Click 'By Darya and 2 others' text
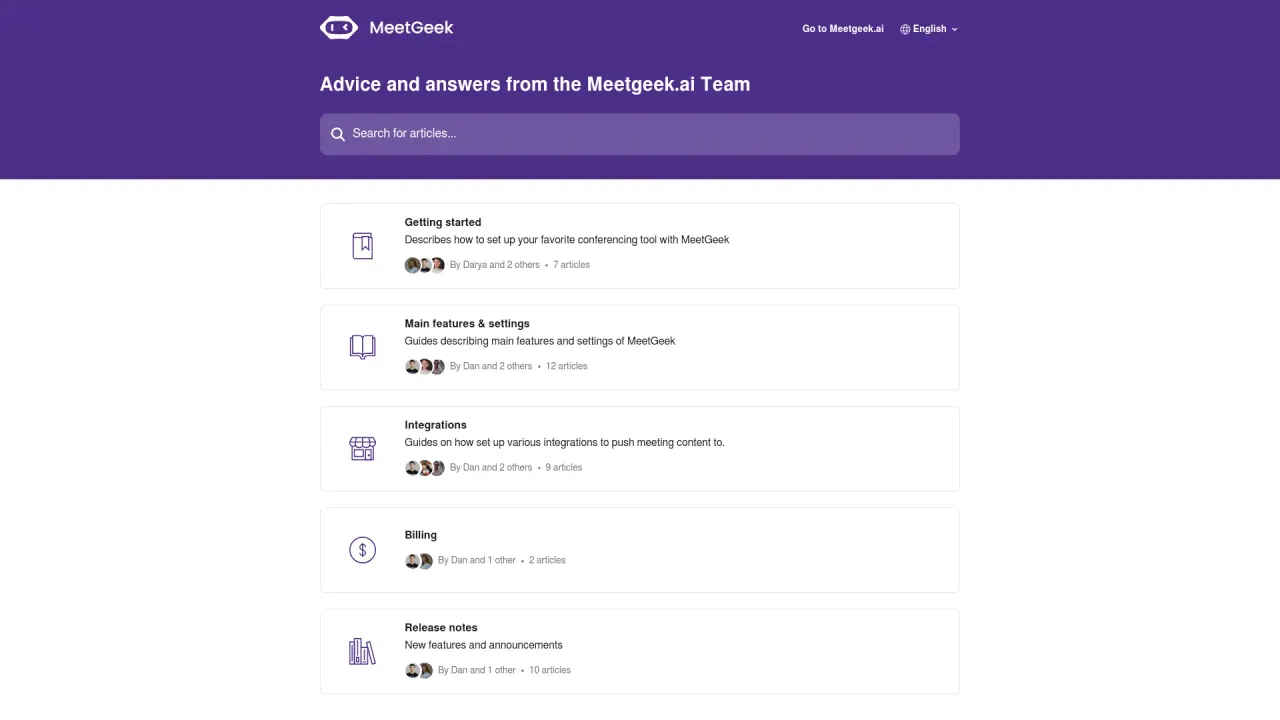1280x720 pixels. 495,265
